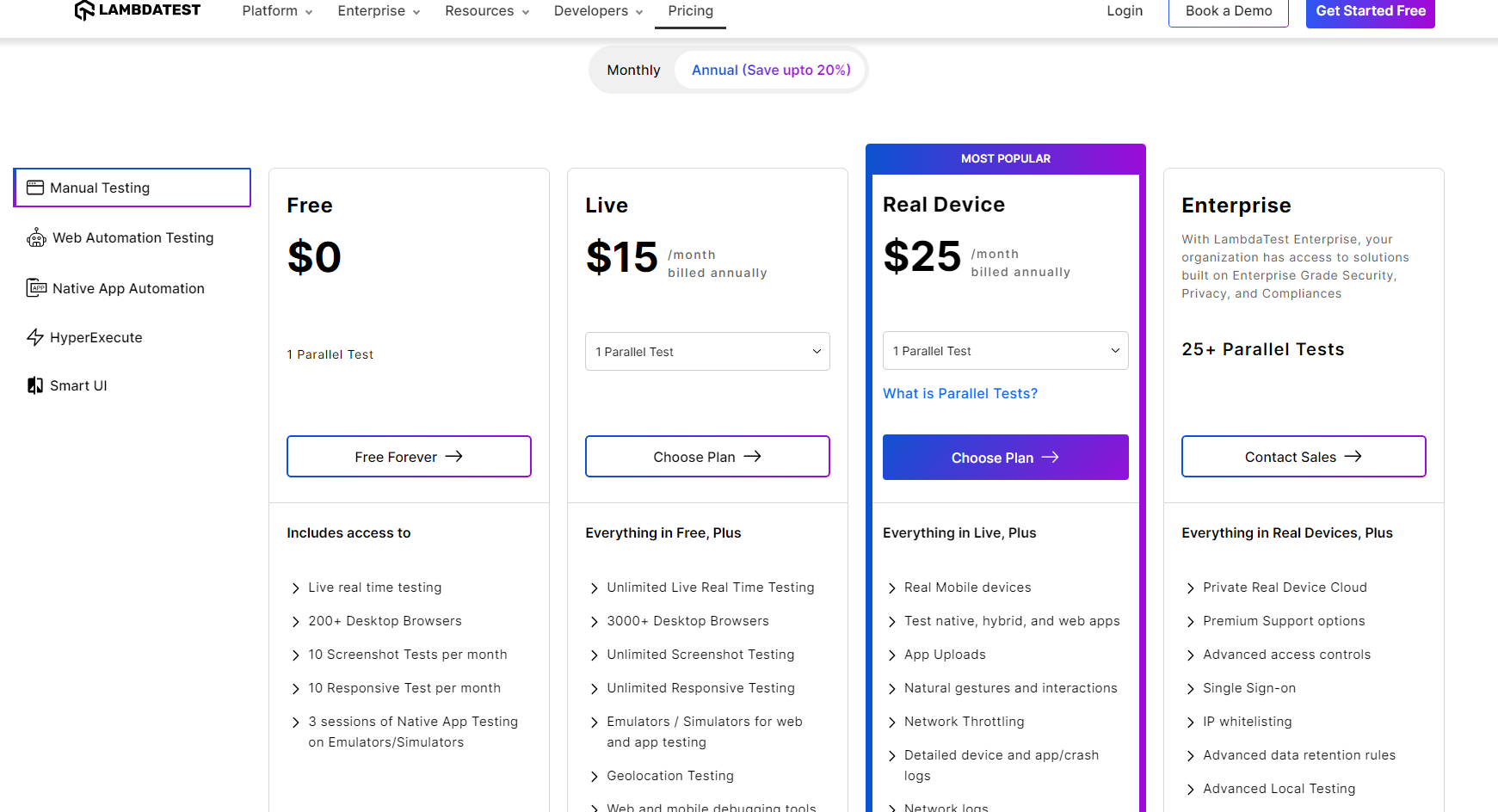Click the Free Forever button
Image resolution: width=1498 pixels, height=812 pixels.
pos(409,457)
